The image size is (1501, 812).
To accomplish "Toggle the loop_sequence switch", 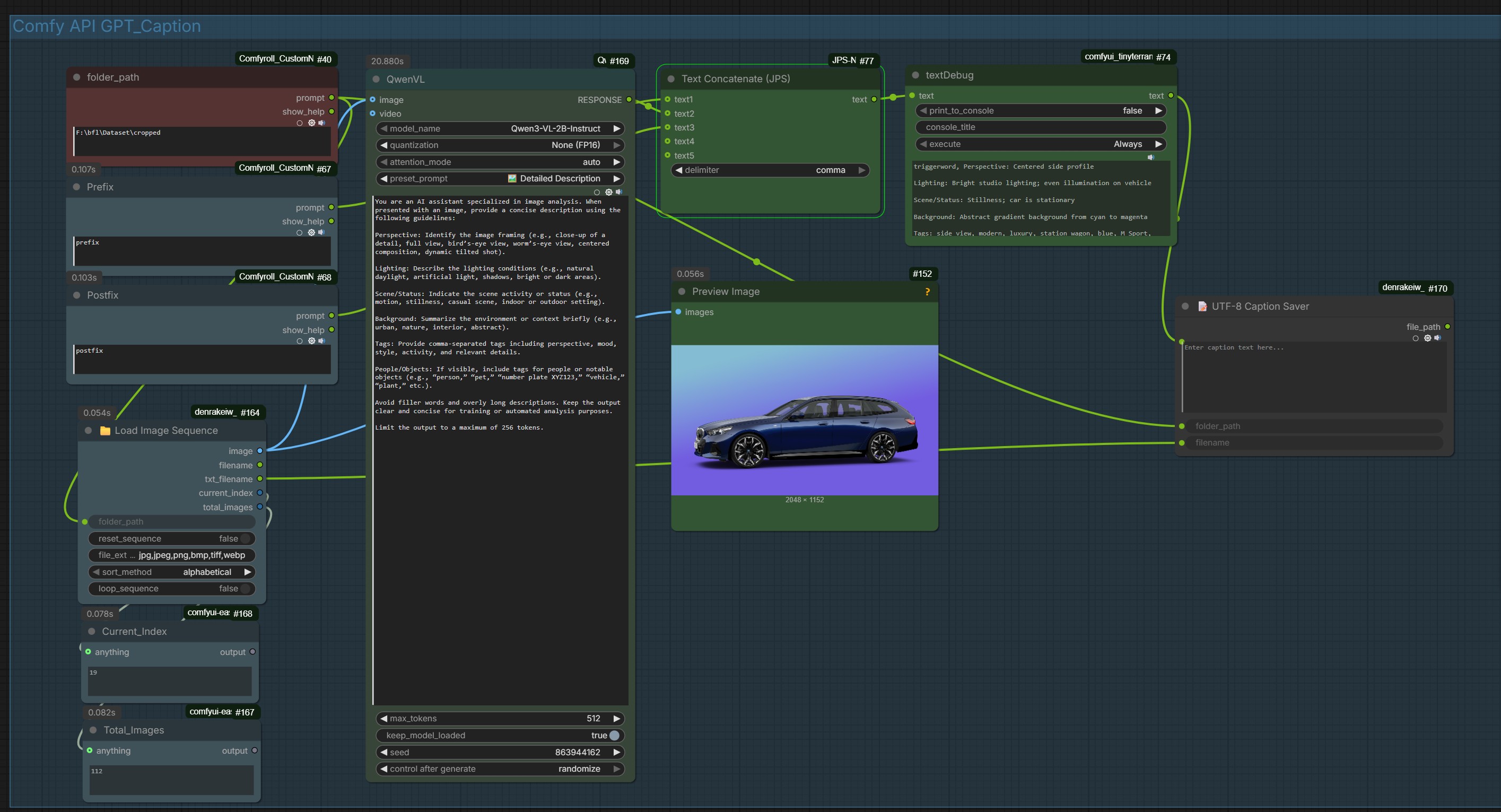I will click(246, 588).
